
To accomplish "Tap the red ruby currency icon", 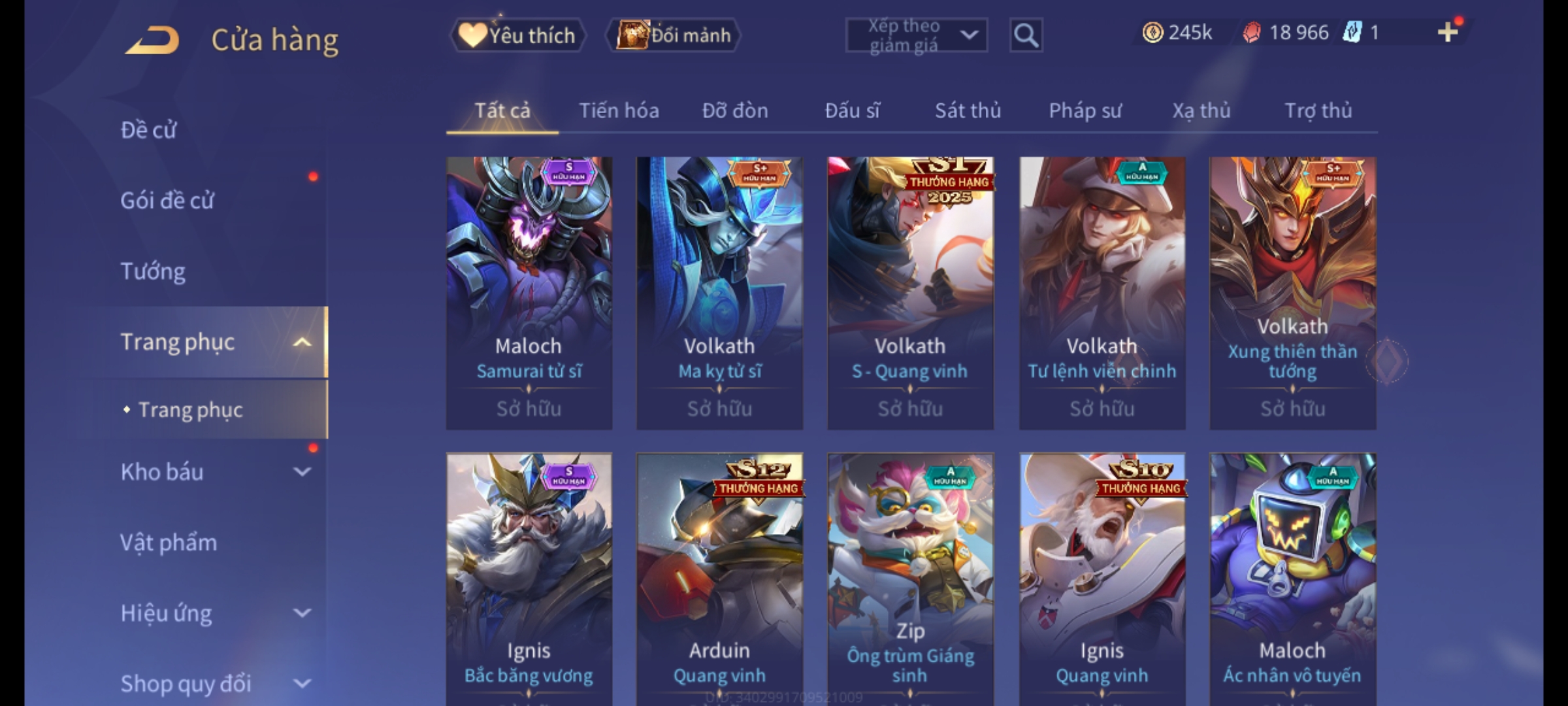I will tap(1251, 33).
